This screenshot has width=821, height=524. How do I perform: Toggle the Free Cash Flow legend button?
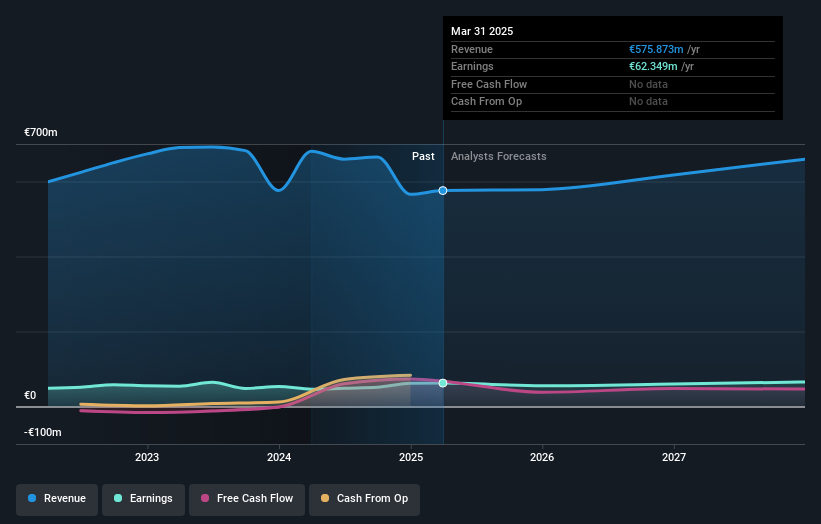247,499
